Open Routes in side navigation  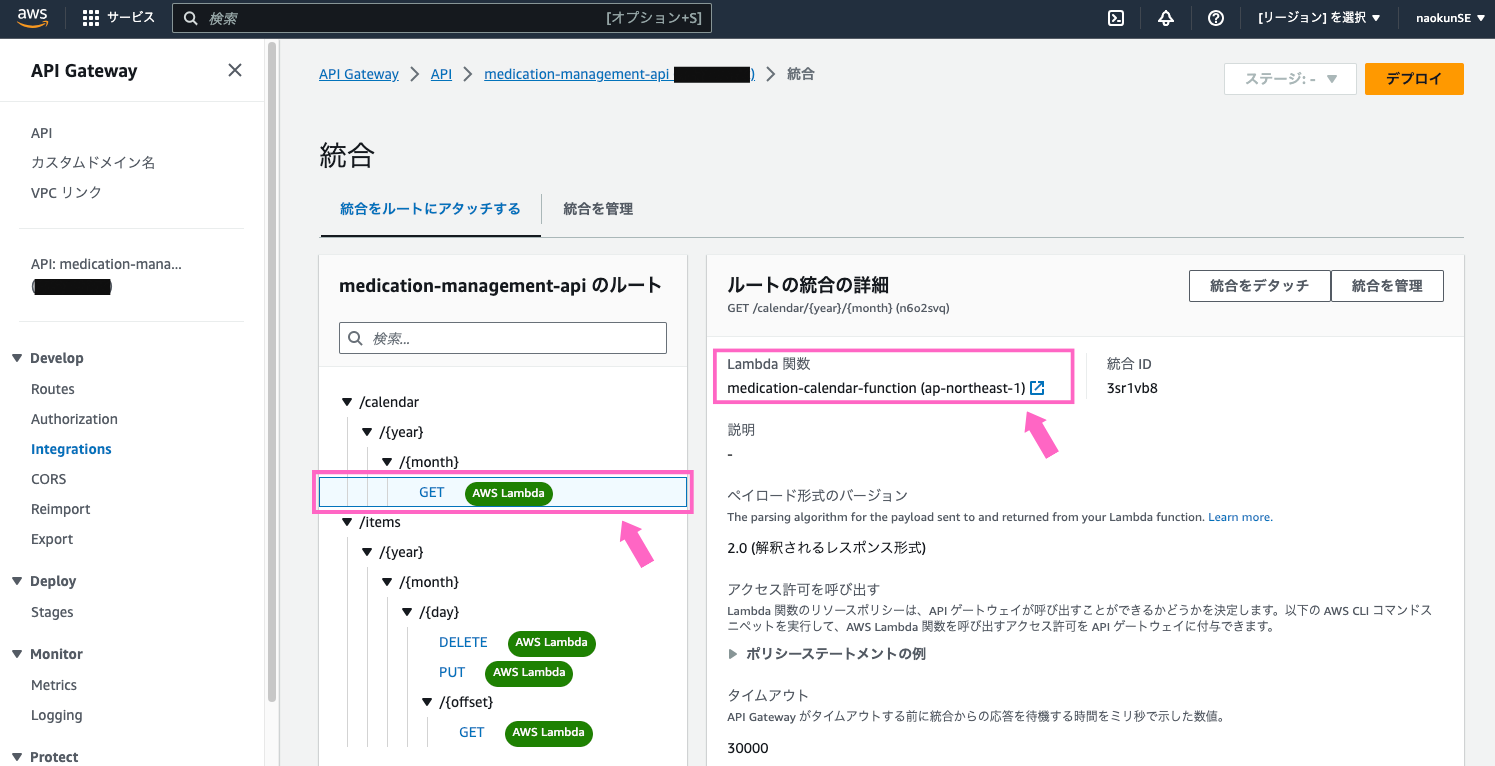(53, 389)
